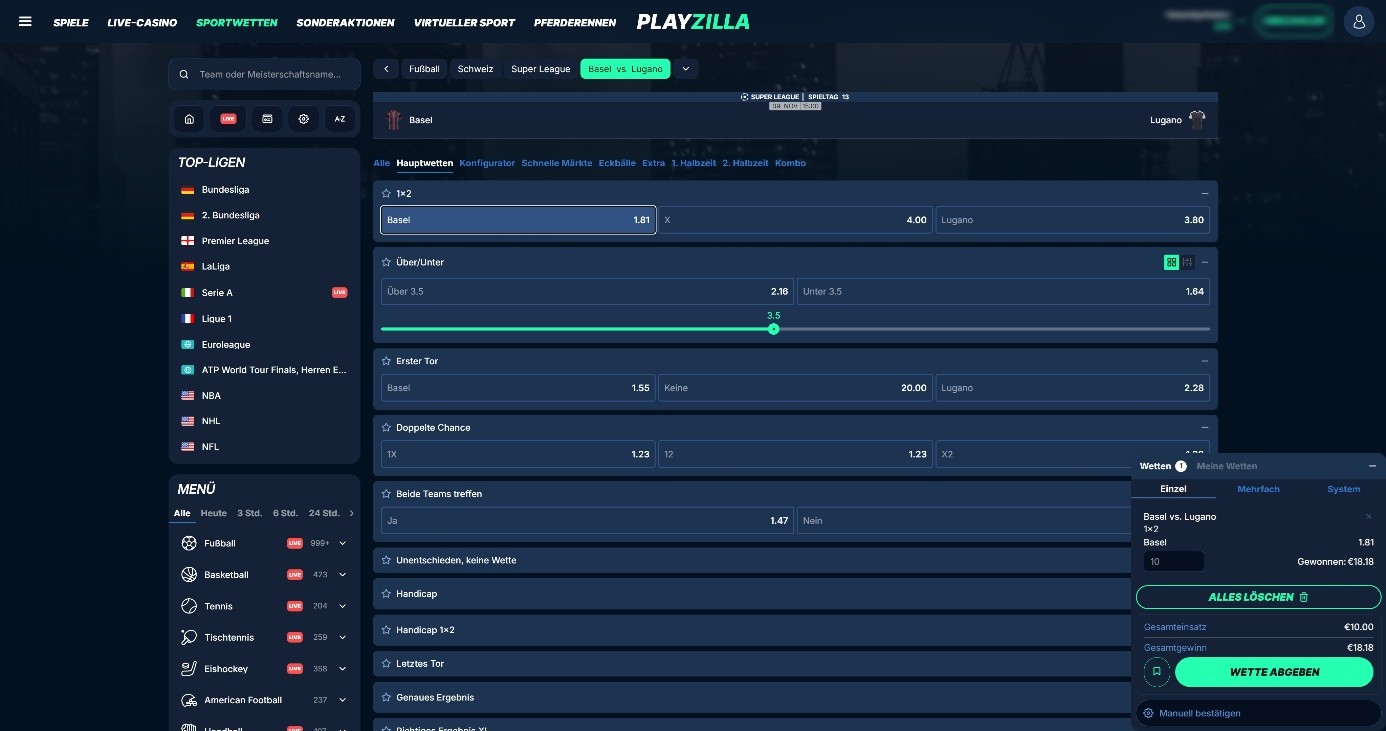
Task: Go to sportsbook home via house icon
Action: pos(189,119)
